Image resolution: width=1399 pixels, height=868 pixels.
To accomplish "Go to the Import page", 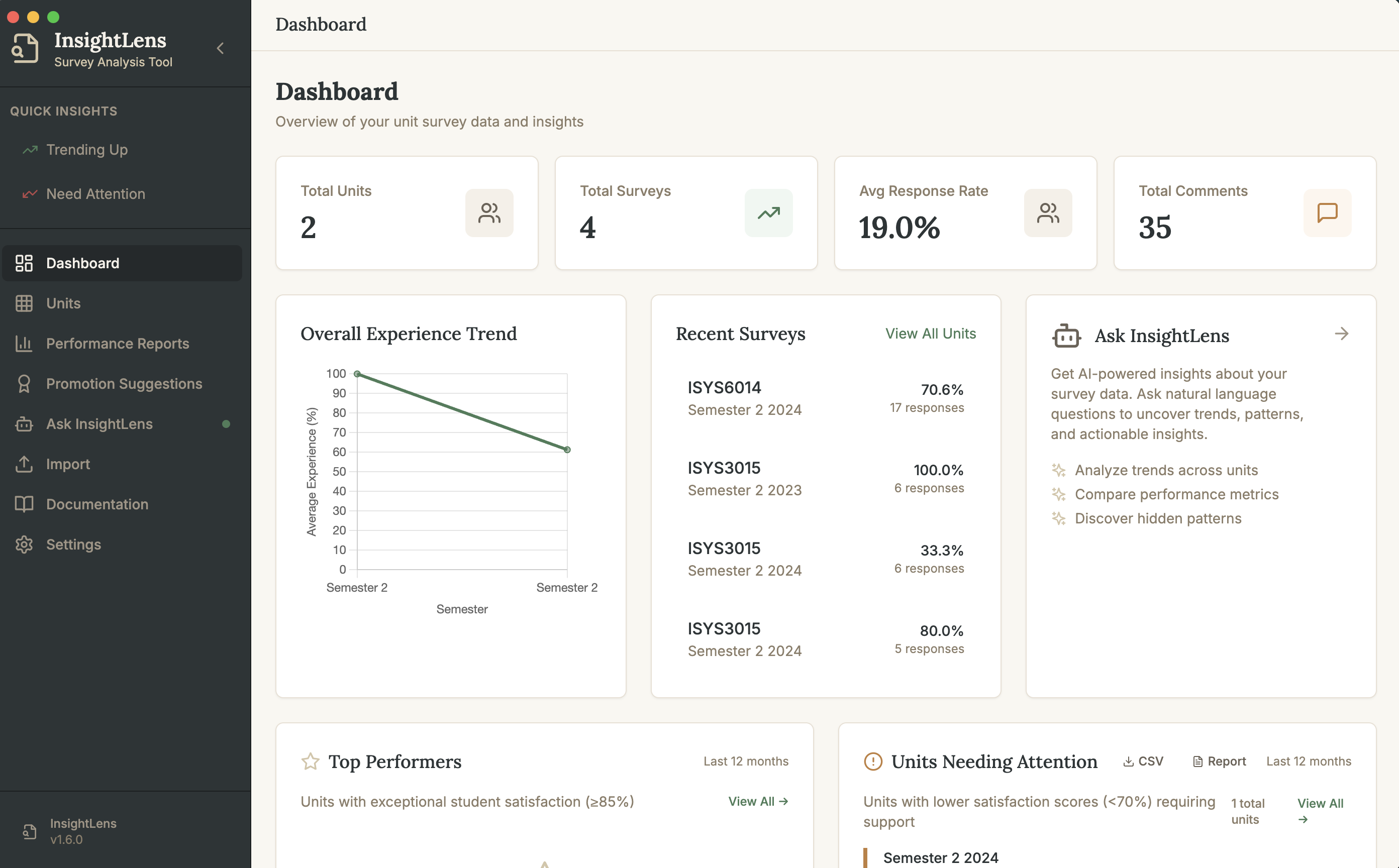I will tap(68, 464).
